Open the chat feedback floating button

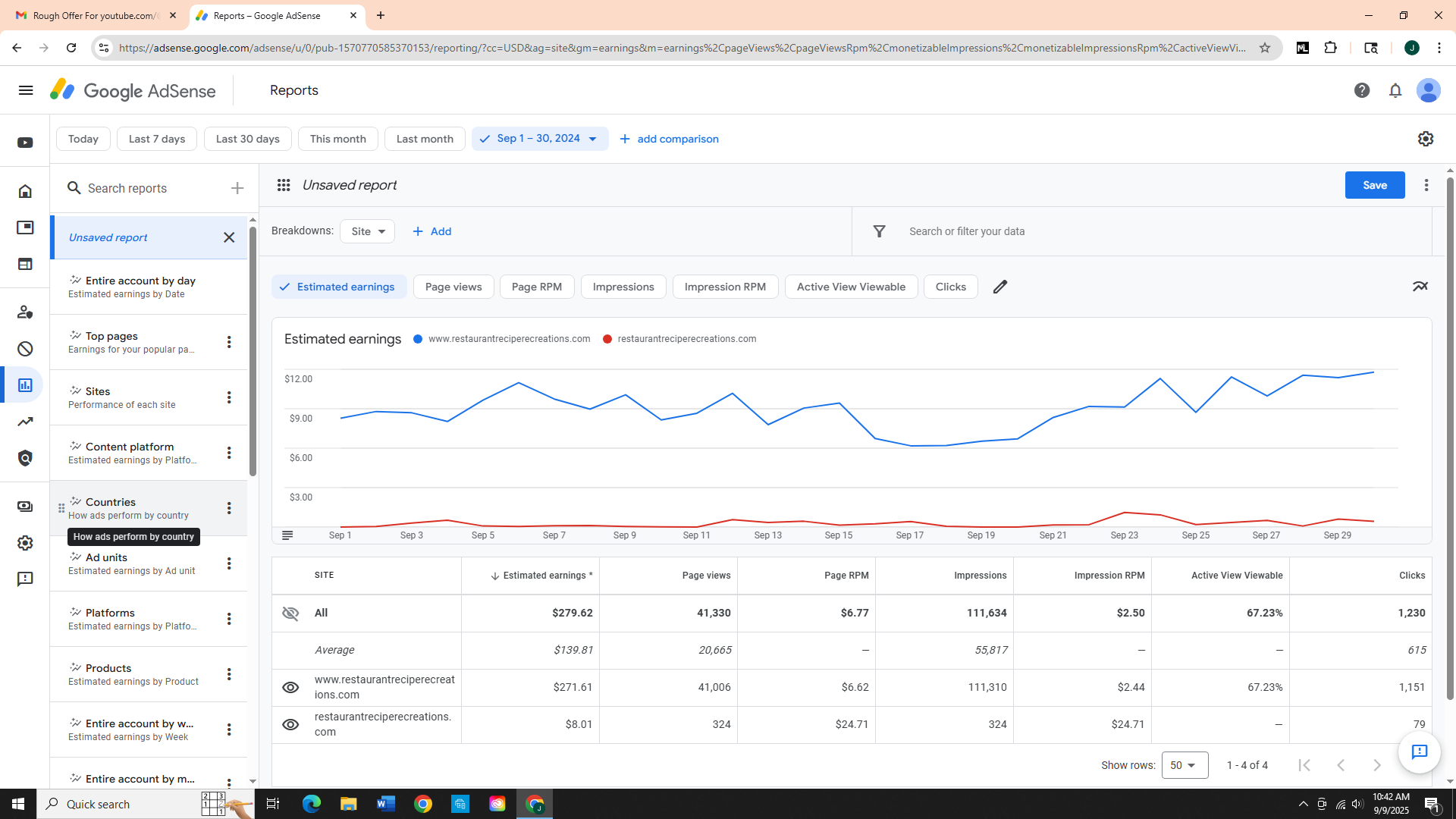(1420, 752)
